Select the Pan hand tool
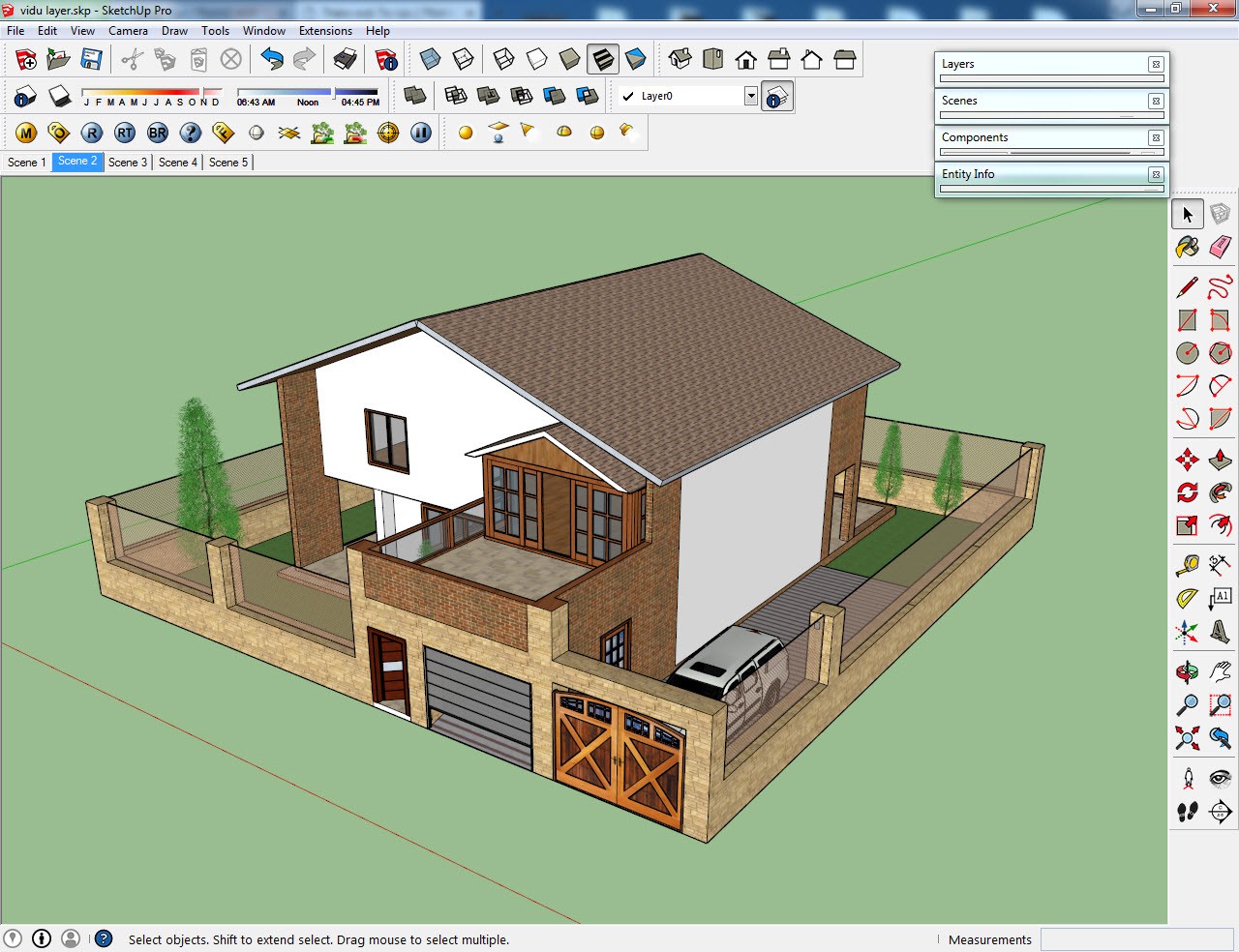1239x952 pixels. (x=1221, y=671)
